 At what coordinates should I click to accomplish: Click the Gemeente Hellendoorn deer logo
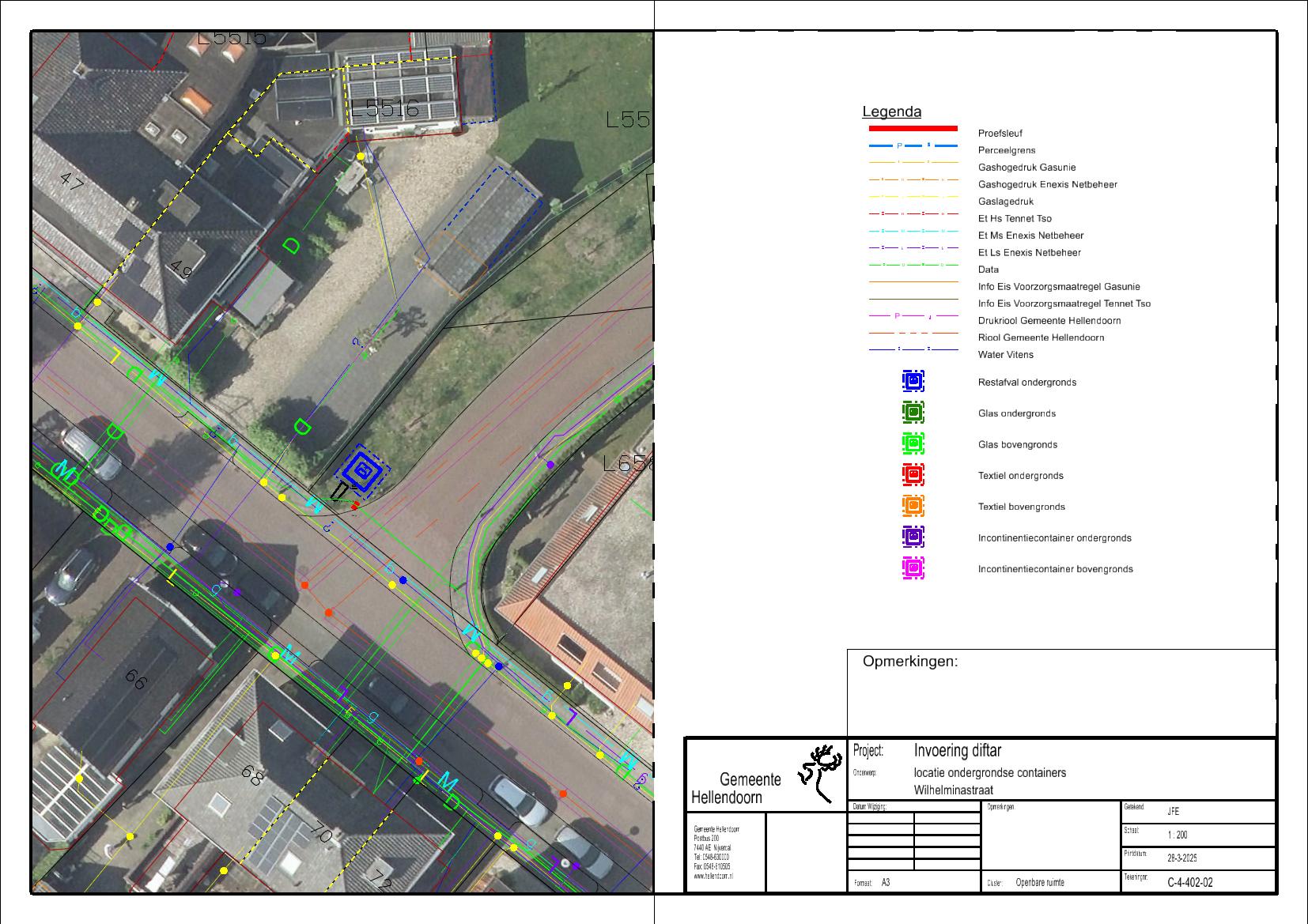(820, 773)
